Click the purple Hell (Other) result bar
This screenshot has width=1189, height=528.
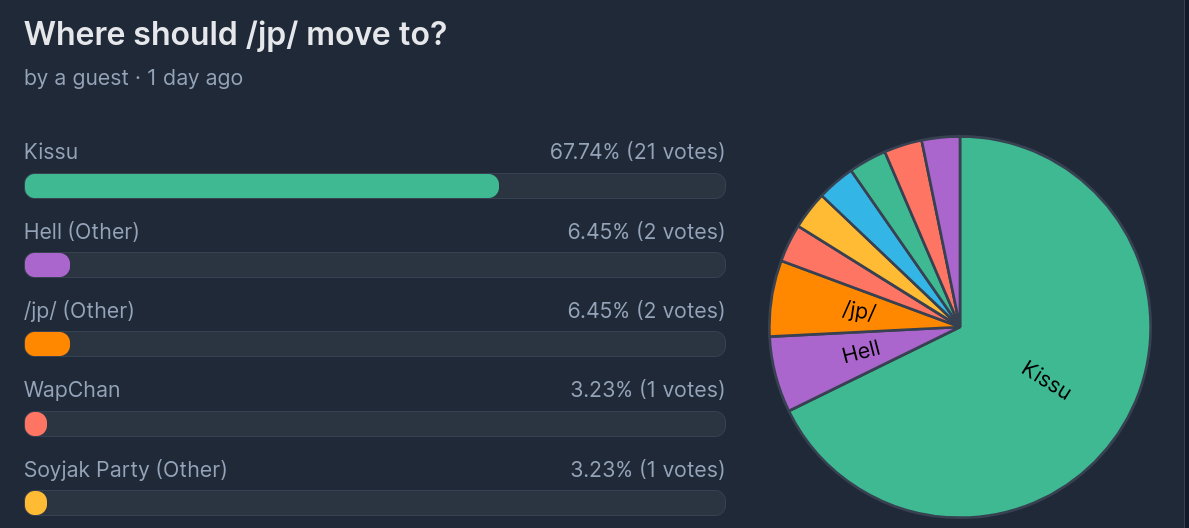(x=47, y=265)
